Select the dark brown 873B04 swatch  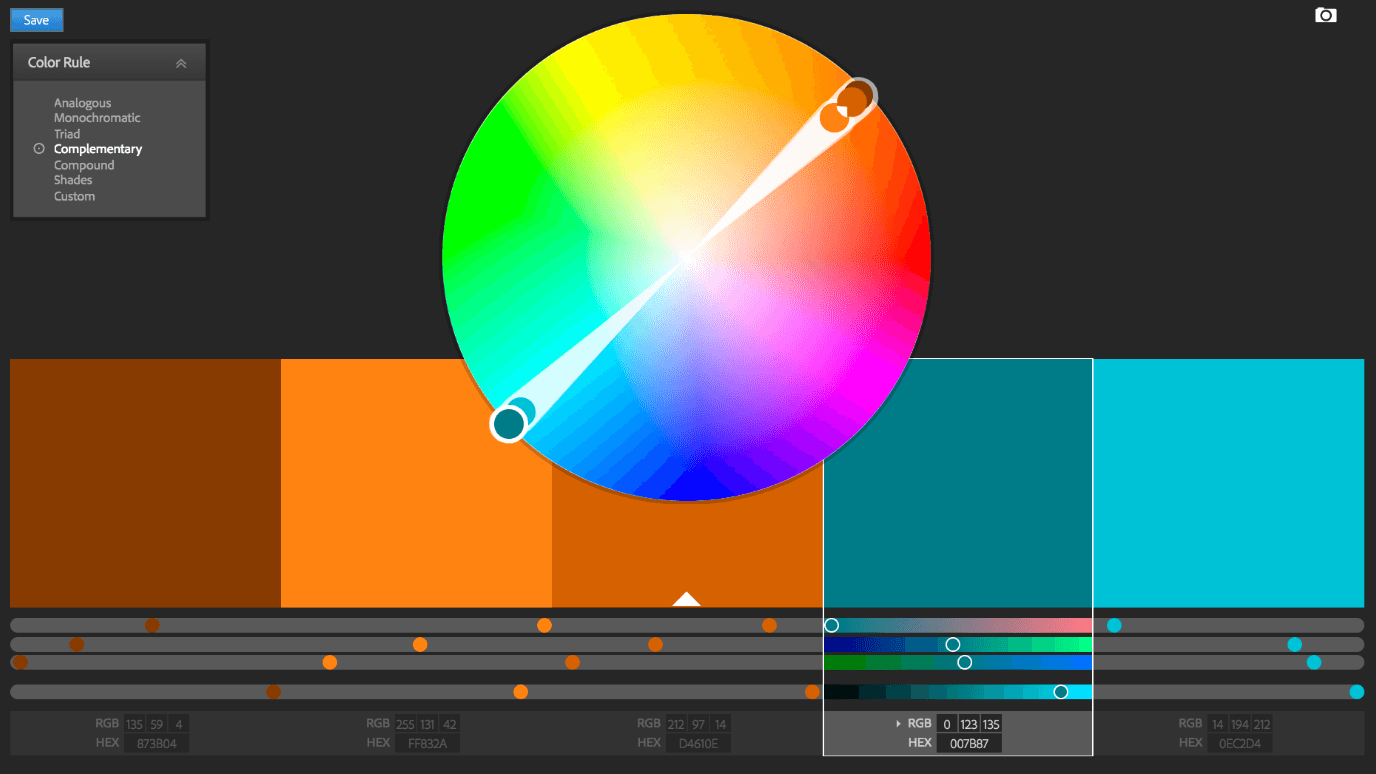145,483
